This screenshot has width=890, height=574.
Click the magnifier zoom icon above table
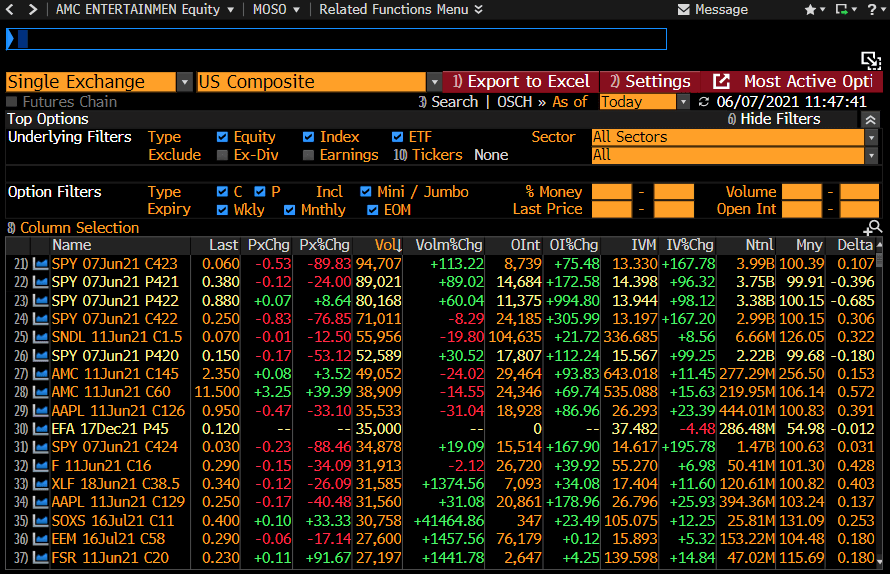click(873, 228)
